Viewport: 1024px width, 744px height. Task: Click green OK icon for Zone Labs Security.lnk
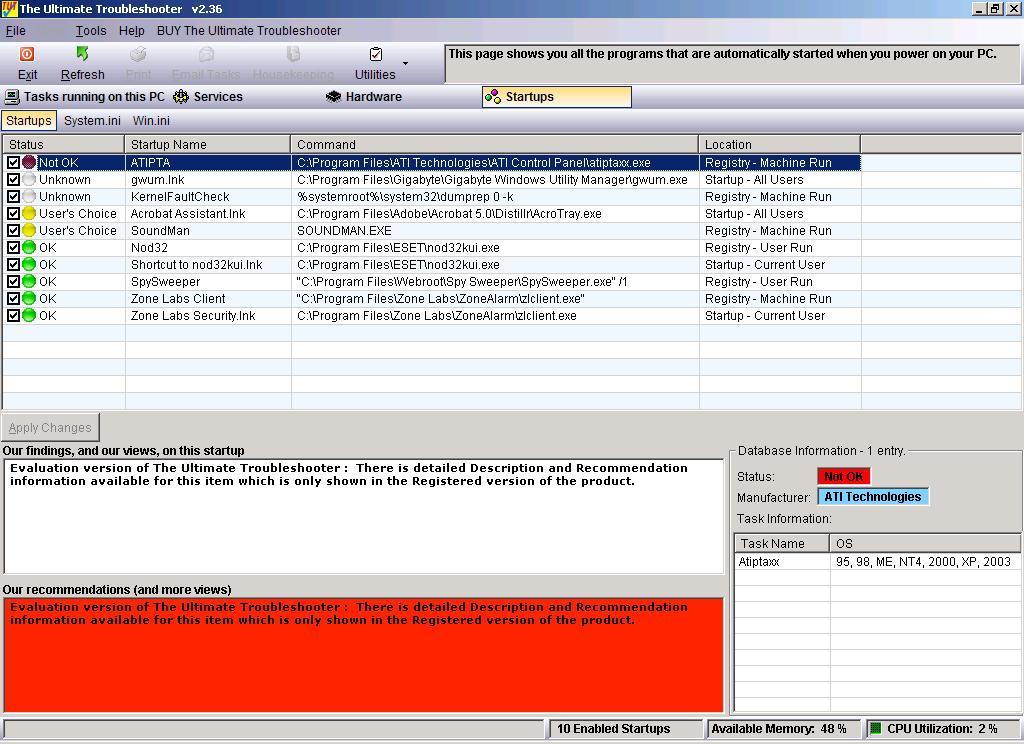click(29, 315)
